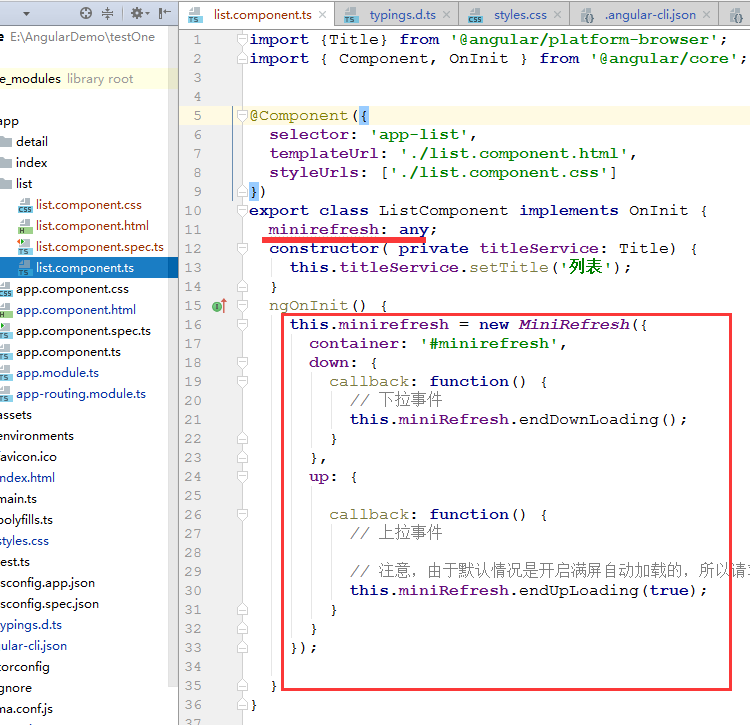Click the list.component.css file icon
Screen dimensions: 750x725
point(25,205)
